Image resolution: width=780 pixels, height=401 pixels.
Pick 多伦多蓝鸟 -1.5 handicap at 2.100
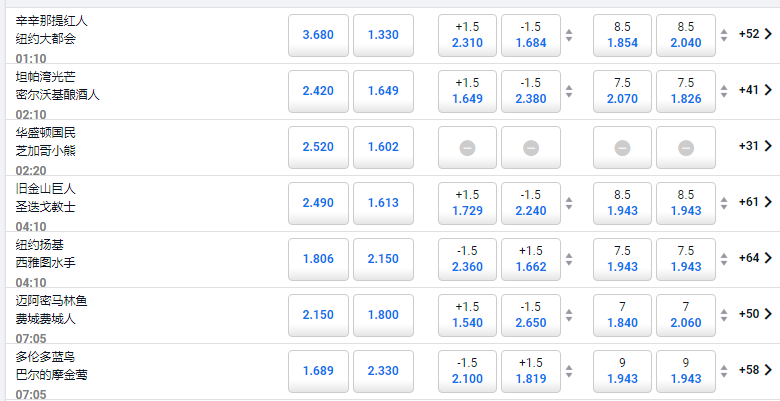tap(467, 371)
